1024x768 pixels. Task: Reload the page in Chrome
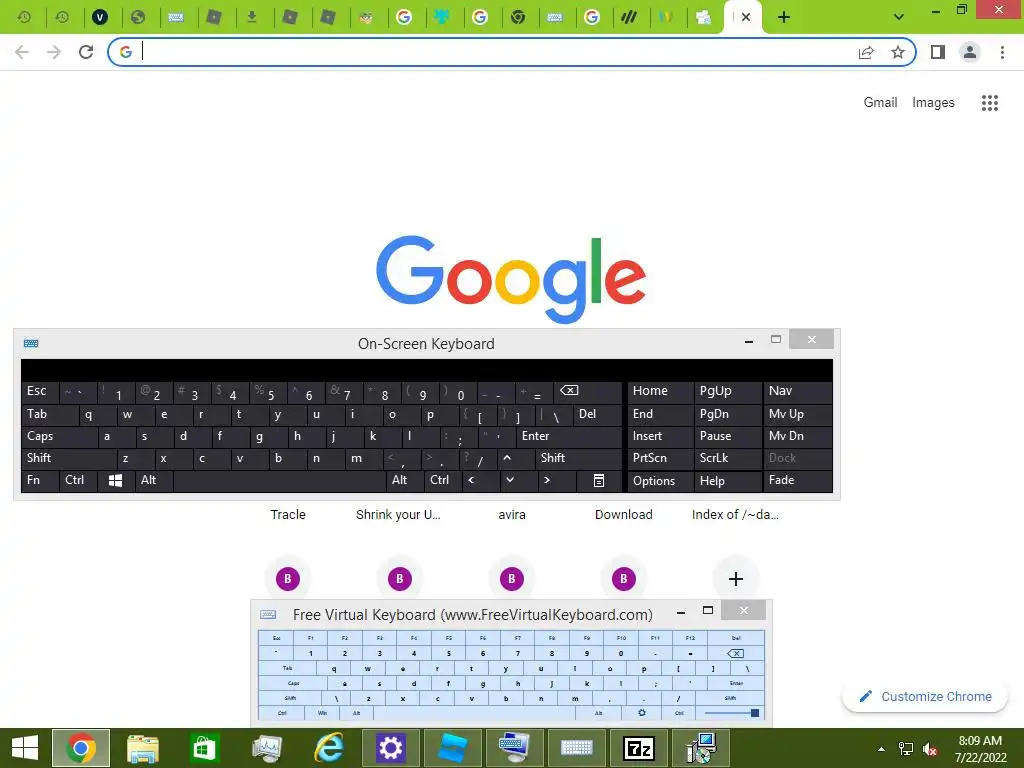click(x=86, y=52)
